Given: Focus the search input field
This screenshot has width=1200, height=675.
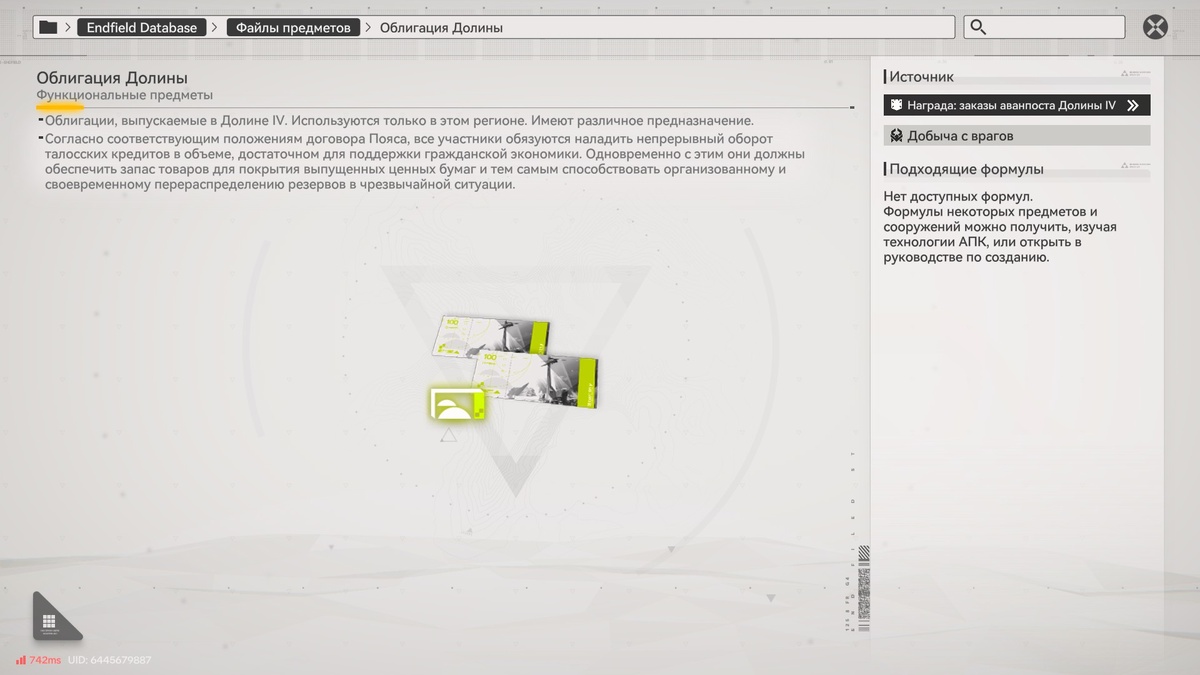Looking at the screenshot, I should pyautogui.click(x=1046, y=27).
